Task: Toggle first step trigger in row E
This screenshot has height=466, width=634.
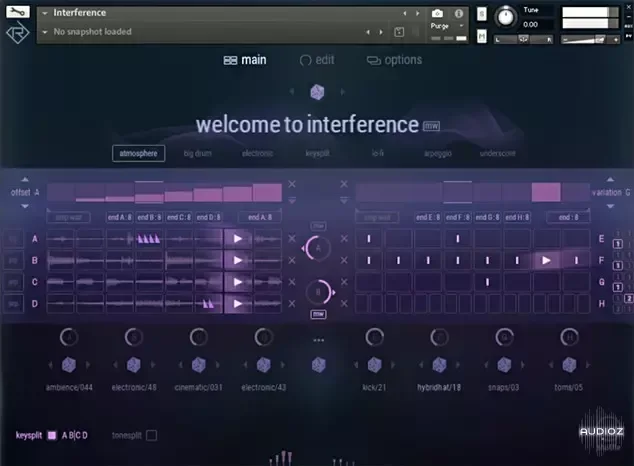Action: click(369, 239)
